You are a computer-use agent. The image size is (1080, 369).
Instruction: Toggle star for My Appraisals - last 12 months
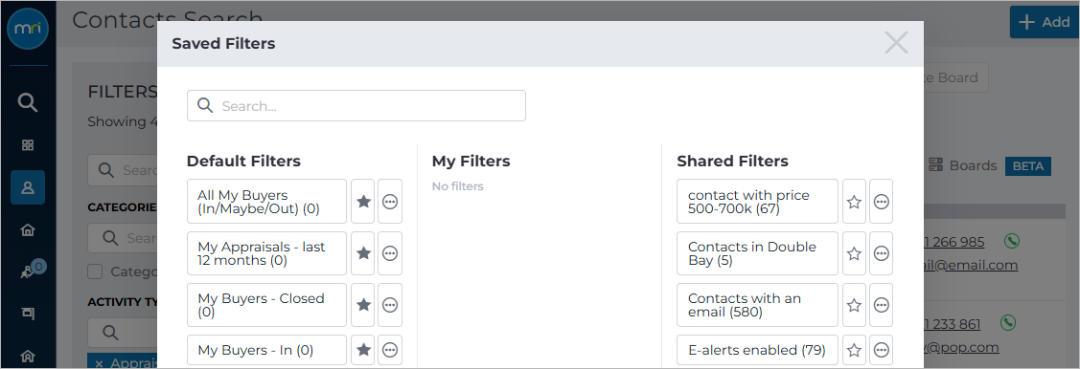[363, 253]
